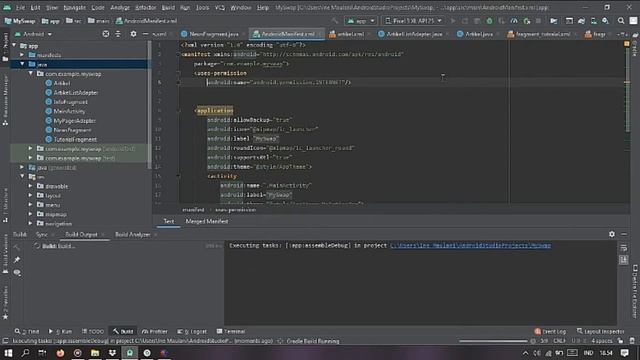This screenshot has width=640, height=360.
Task: Click the scroll-from-source target icon
Action: click(x=106, y=34)
